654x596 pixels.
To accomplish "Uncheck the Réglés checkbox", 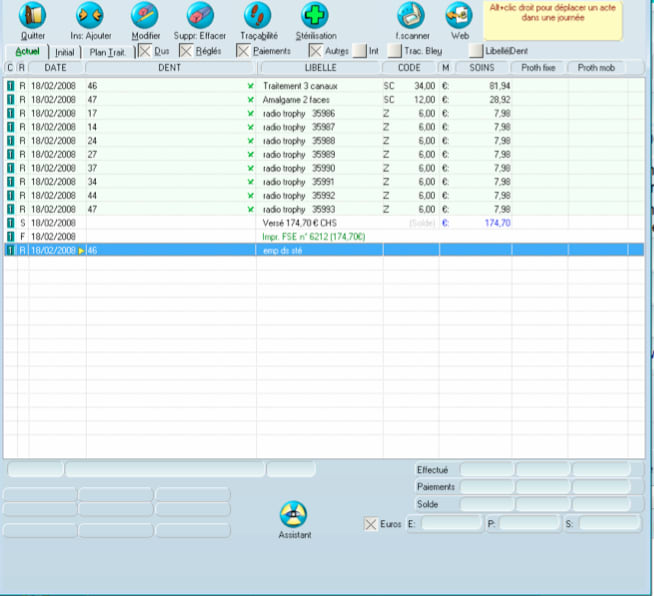I will point(186,50).
